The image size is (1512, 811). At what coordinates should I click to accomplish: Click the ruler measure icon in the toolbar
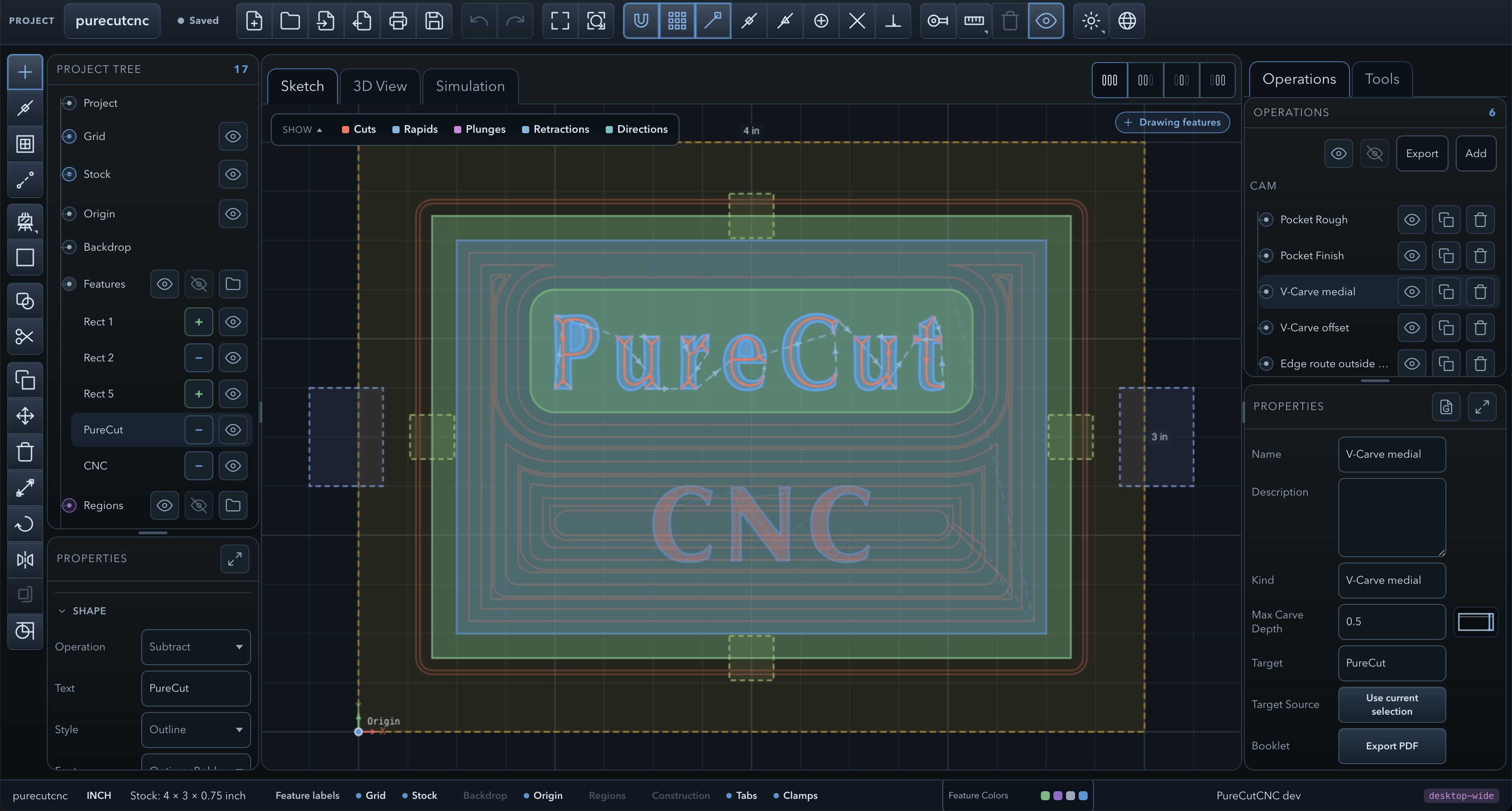(974, 21)
